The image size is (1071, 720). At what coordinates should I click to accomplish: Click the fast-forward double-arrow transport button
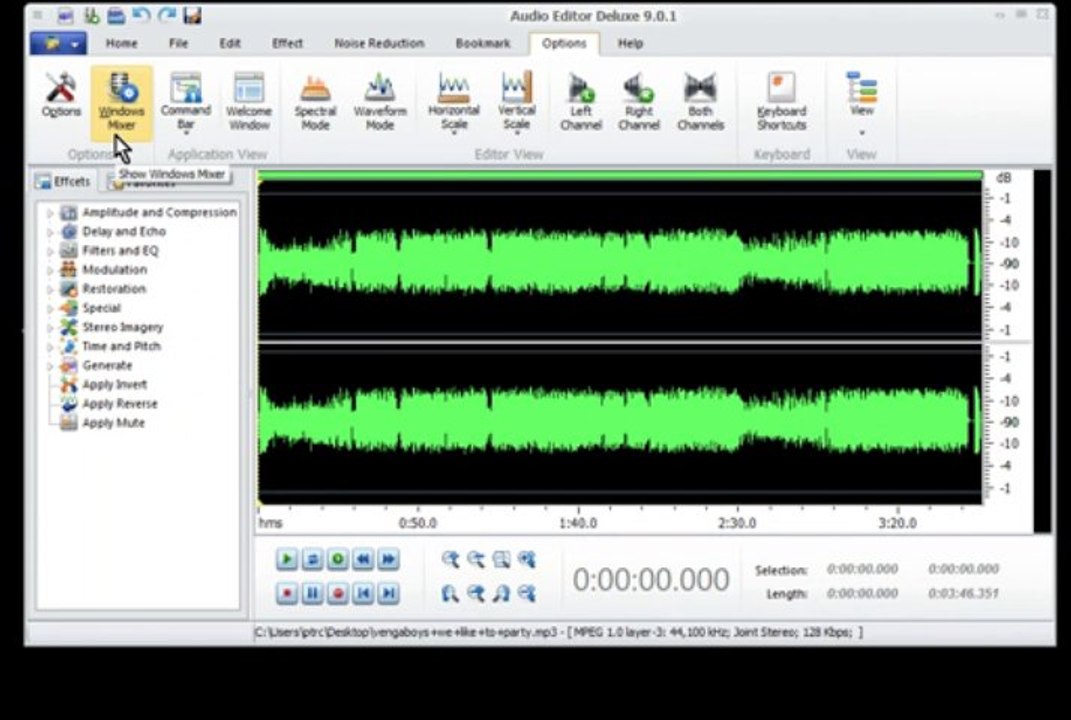[x=388, y=559]
